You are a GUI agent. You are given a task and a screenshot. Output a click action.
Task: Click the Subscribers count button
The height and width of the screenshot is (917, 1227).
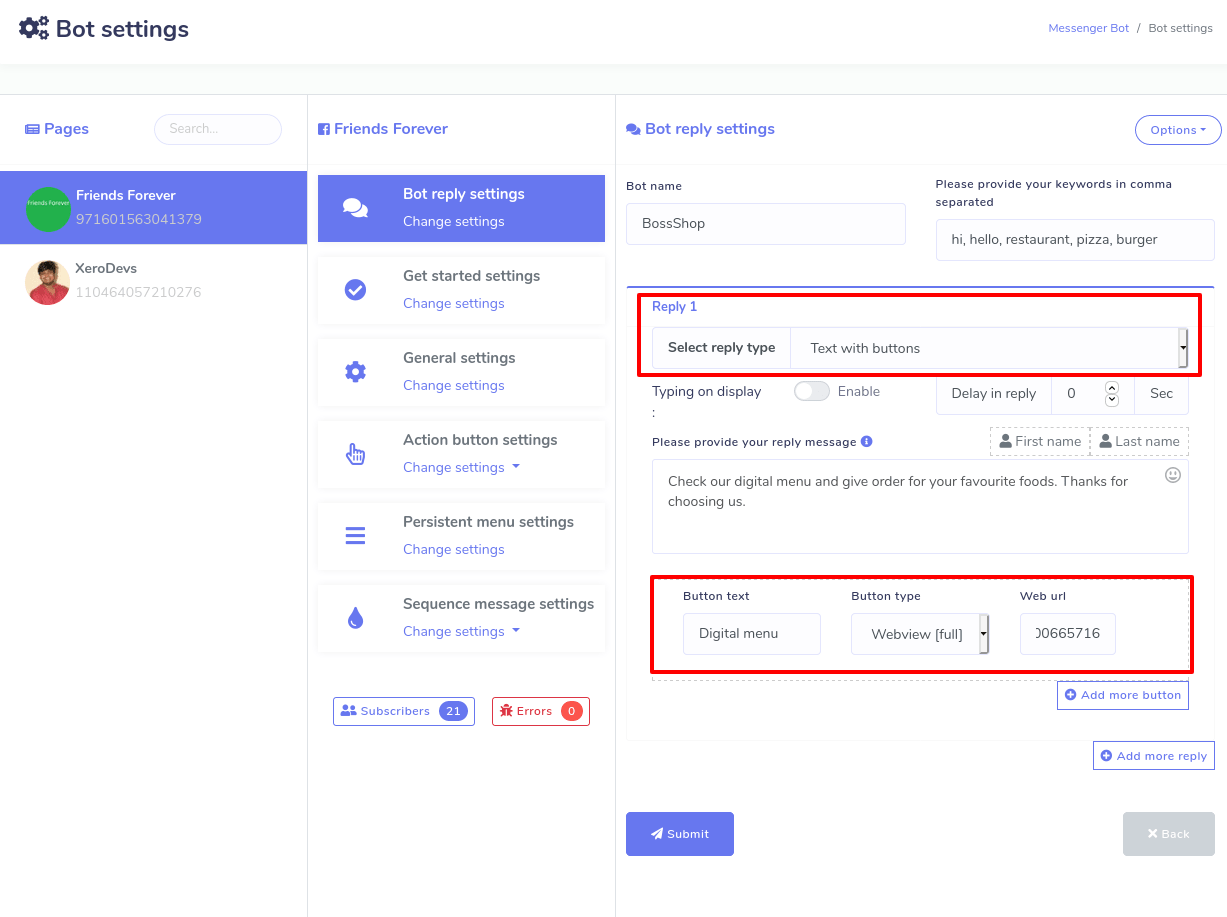403,711
